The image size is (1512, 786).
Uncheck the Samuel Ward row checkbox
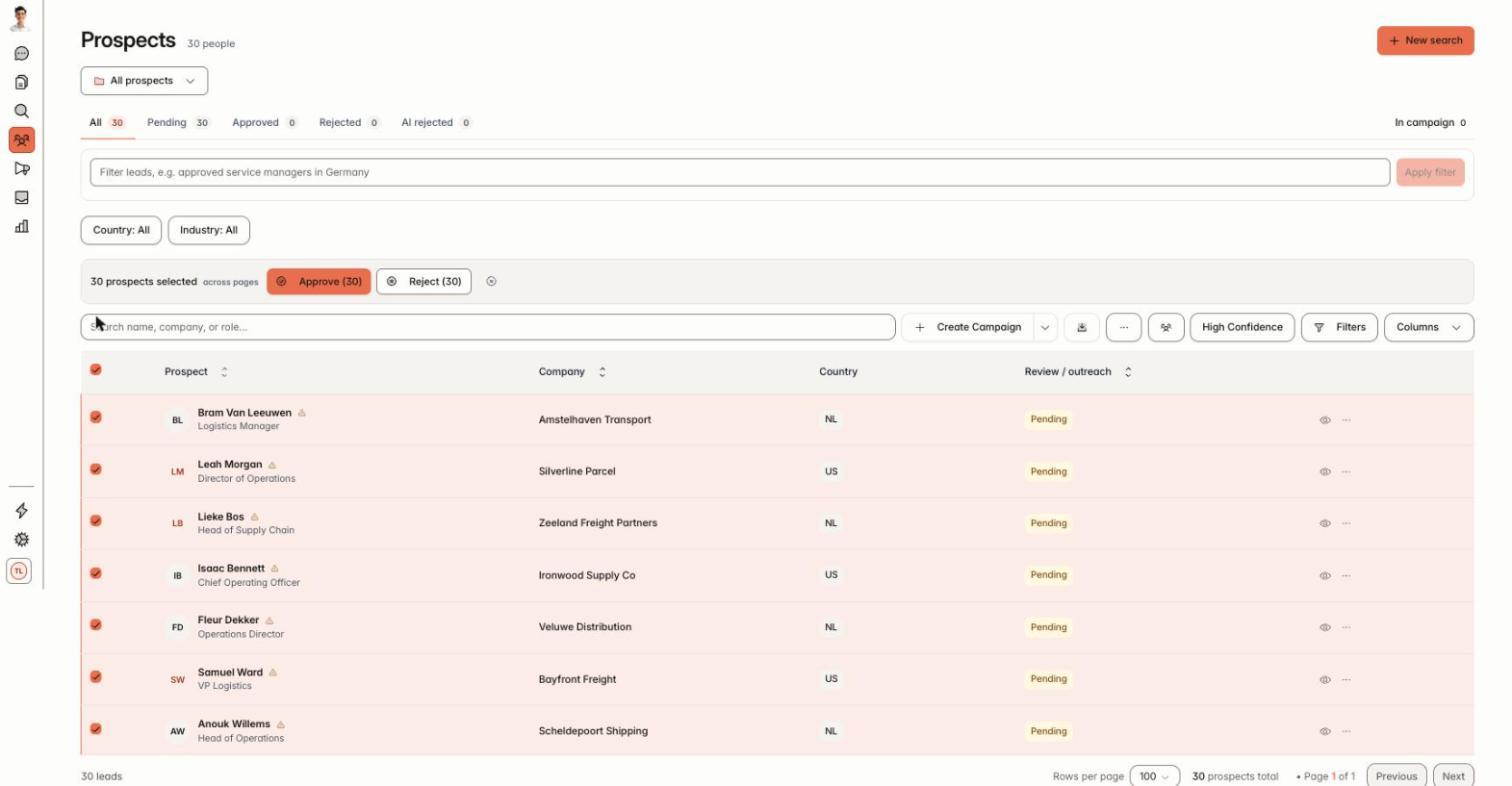[96, 677]
